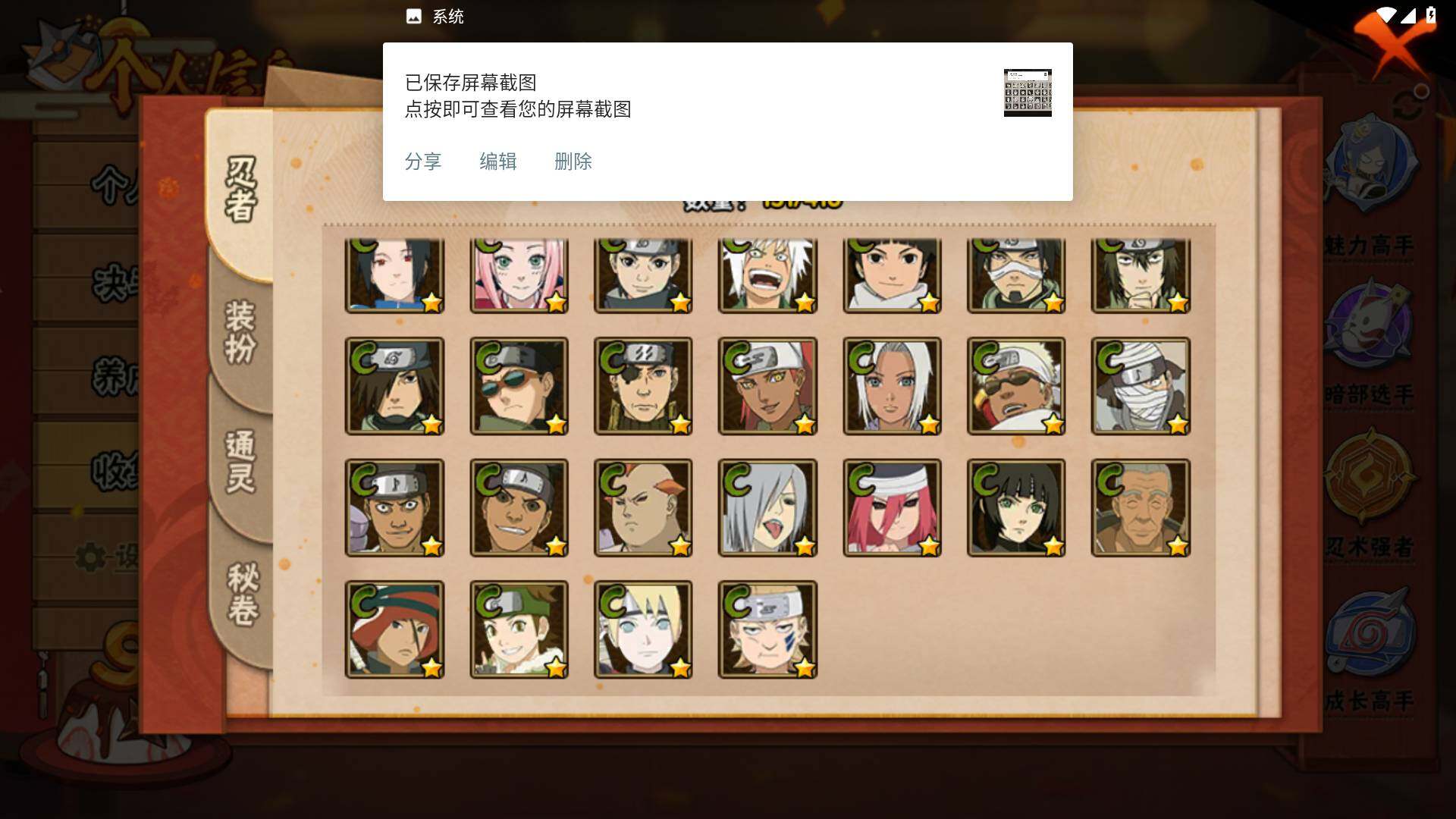The height and width of the screenshot is (819, 1456).
Task: Select ninja with red-green striped hat
Action: click(x=394, y=629)
